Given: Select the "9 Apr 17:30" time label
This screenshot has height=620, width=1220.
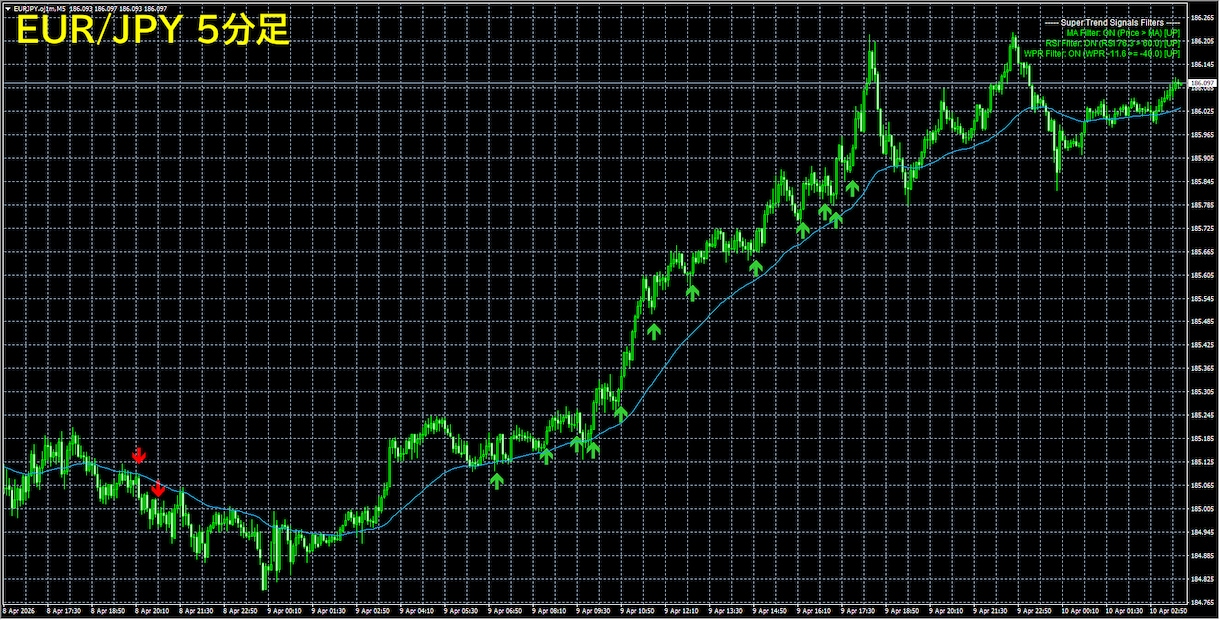Looking at the screenshot, I should (859, 609).
